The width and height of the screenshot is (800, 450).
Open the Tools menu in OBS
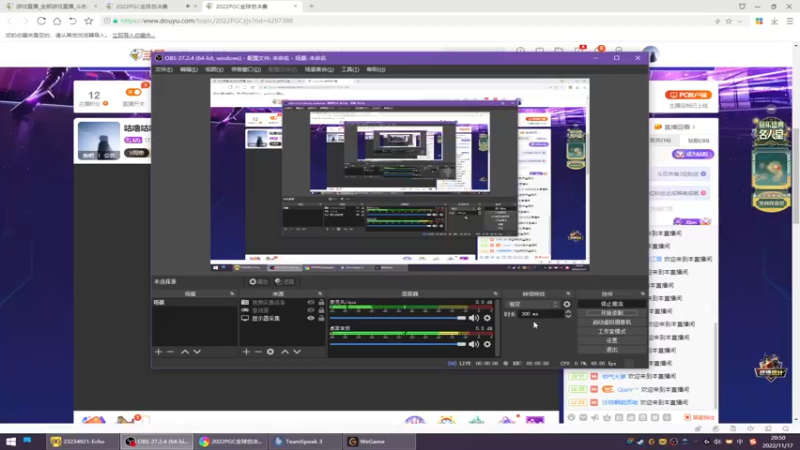click(x=350, y=69)
